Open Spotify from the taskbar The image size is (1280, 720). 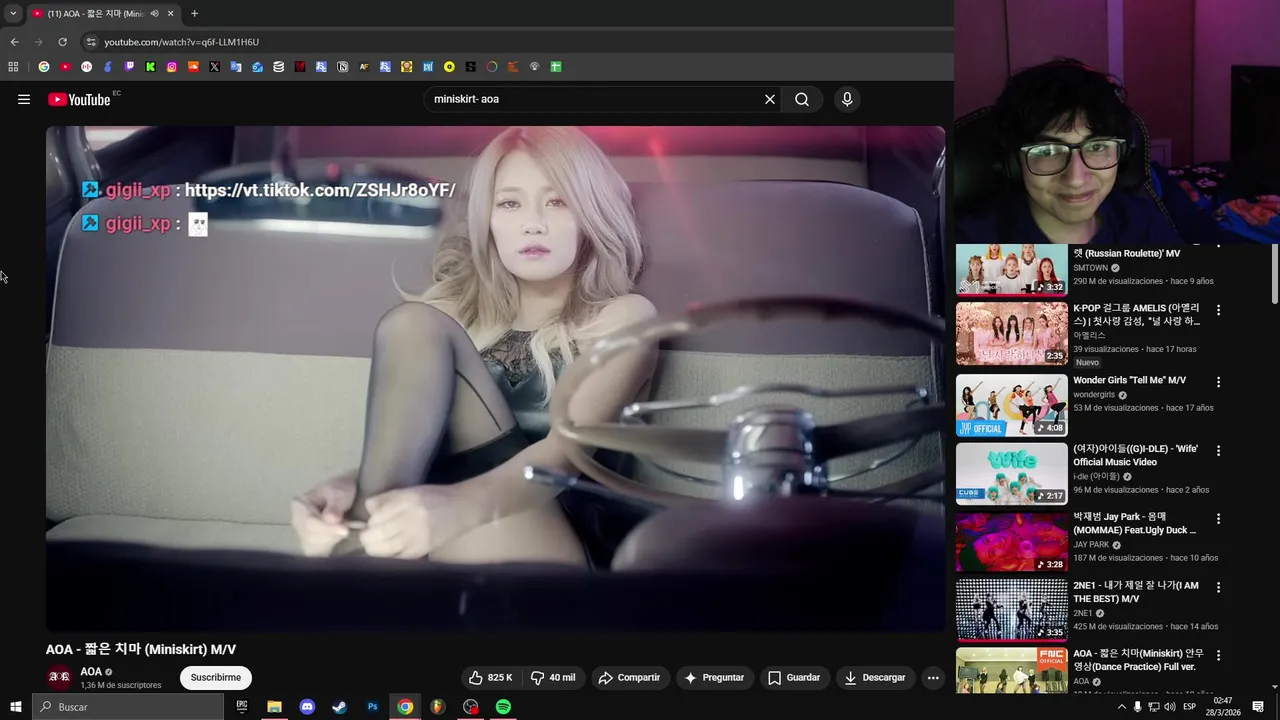click(x=503, y=707)
